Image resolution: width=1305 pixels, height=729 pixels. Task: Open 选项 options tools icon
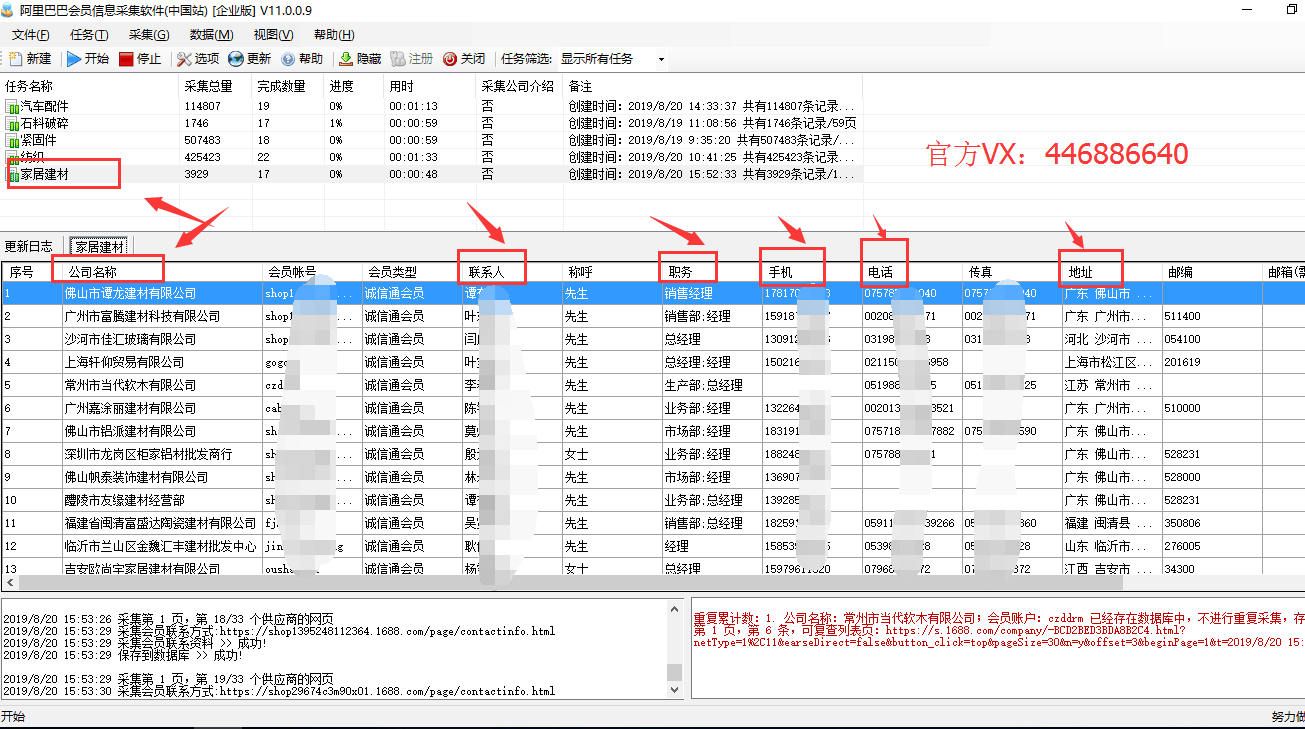click(x=184, y=59)
